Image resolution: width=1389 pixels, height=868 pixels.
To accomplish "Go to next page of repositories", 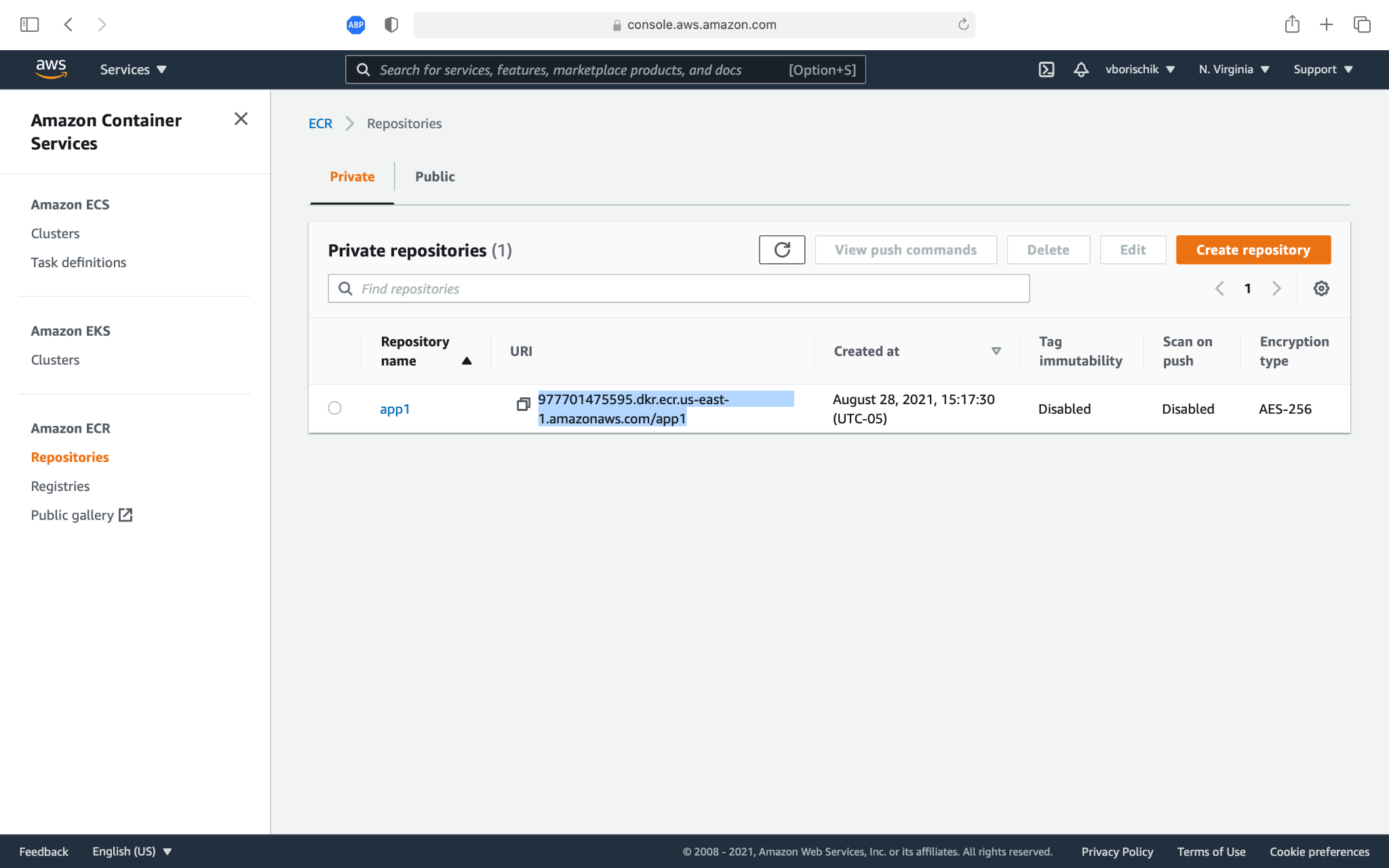I will point(1276,288).
